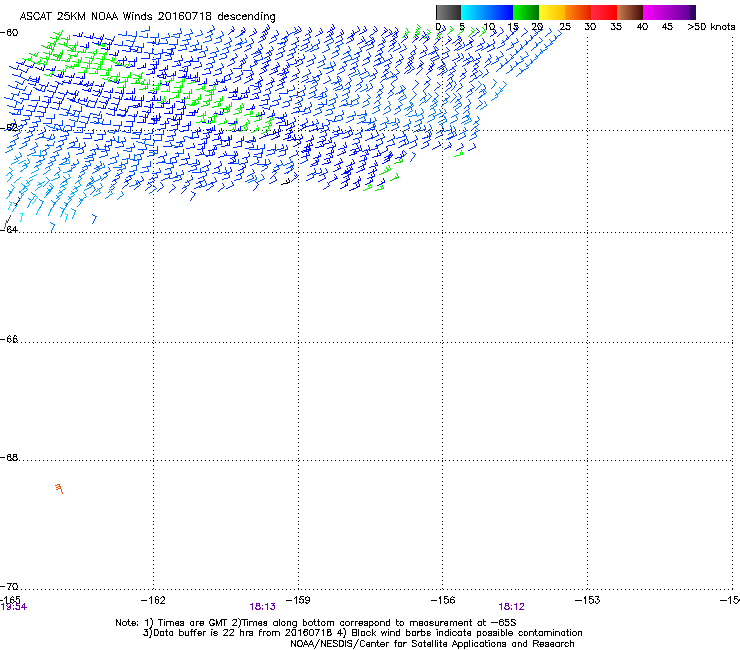The width and height of the screenshot is (740, 650).
Task: Click the purple 18:13 time label
Action: click(x=262, y=607)
